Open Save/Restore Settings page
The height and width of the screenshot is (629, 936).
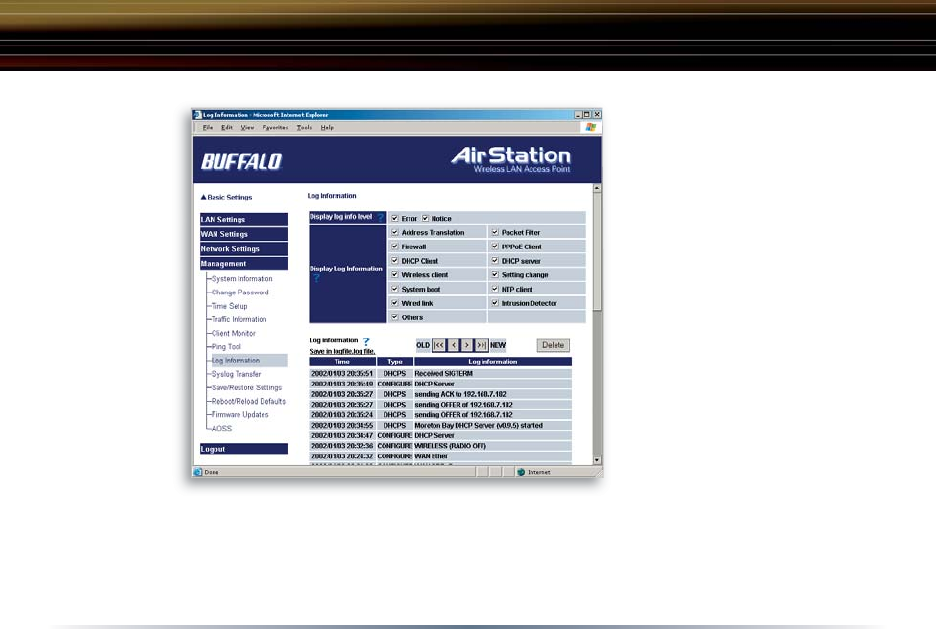(x=247, y=387)
